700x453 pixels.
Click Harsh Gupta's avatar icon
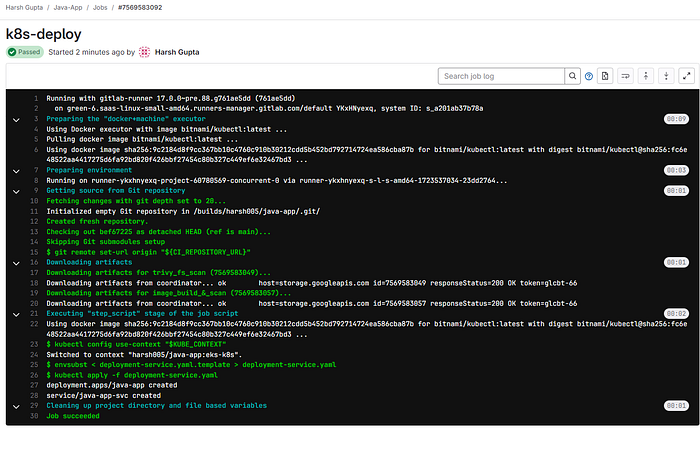(144, 52)
